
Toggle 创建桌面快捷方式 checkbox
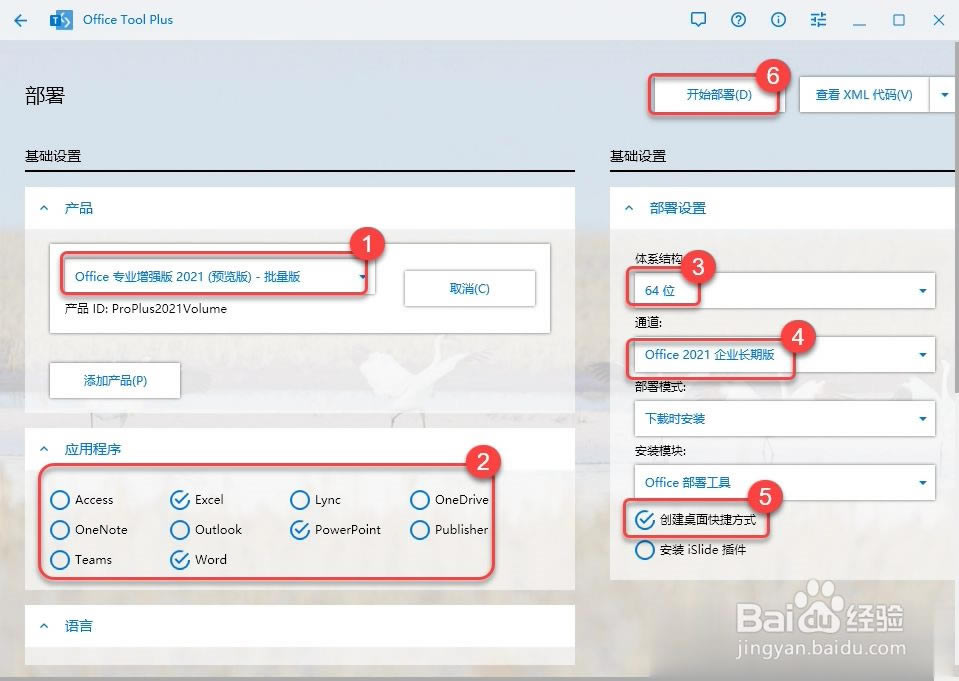695,520
